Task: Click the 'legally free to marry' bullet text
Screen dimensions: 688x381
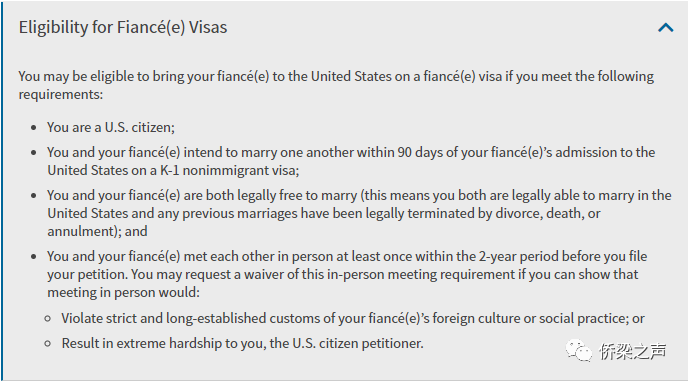Action: point(359,213)
